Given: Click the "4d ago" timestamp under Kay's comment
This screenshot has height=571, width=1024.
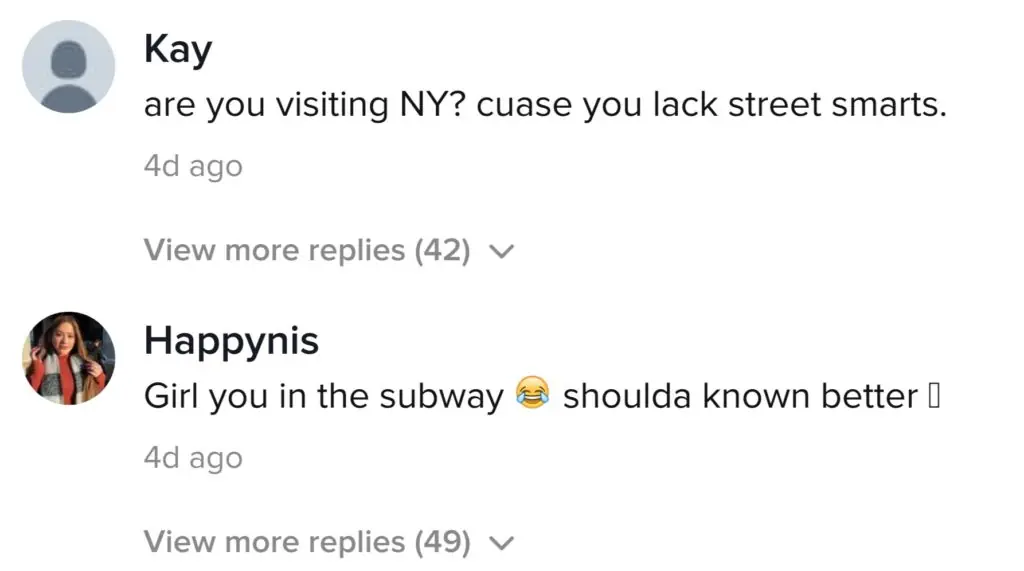Looking at the screenshot, I should click(193, 166).
